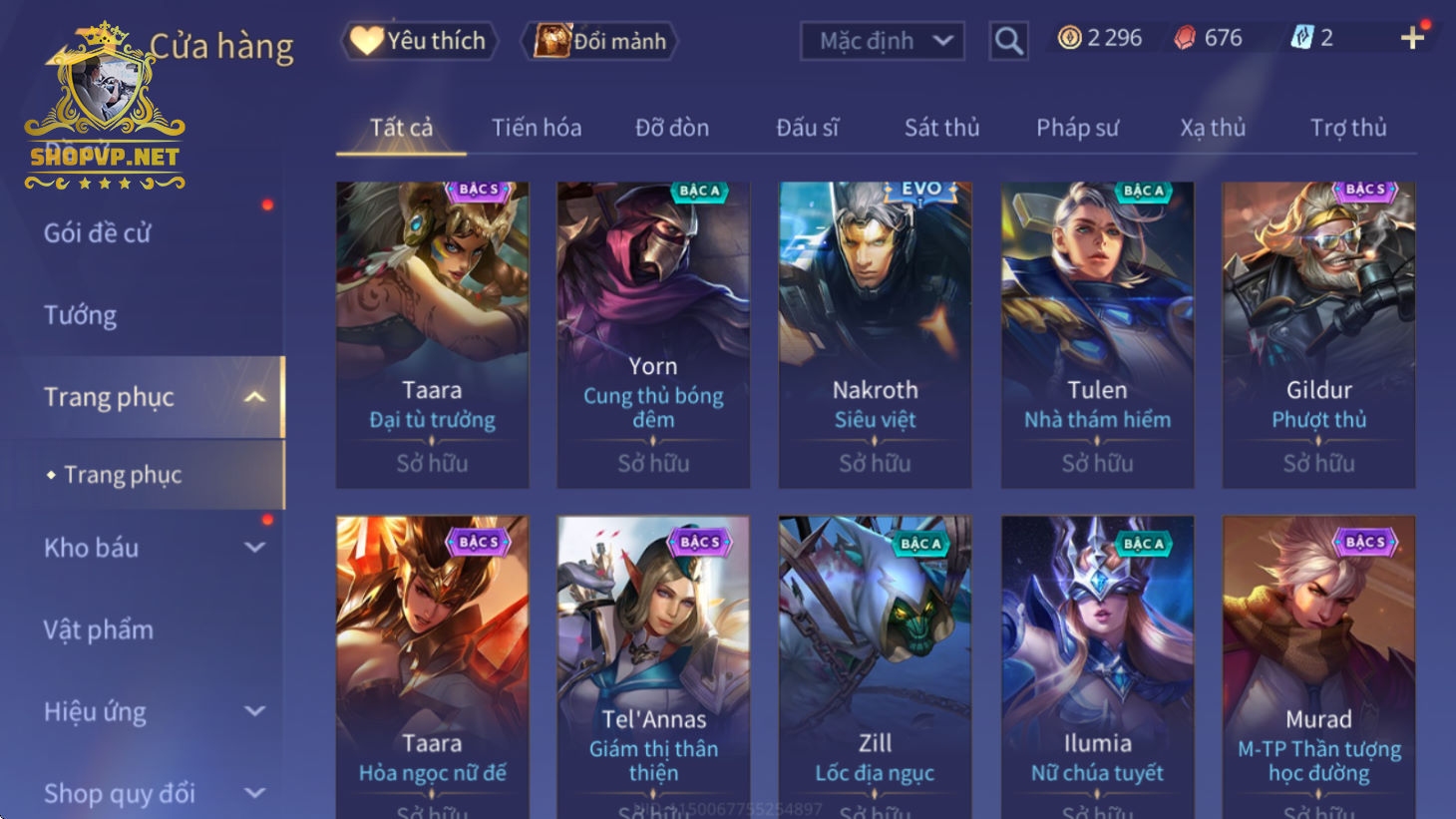1456x819 pixels.
Task: Expand the Kho báu sidebar section
Action: click(255, 548)
